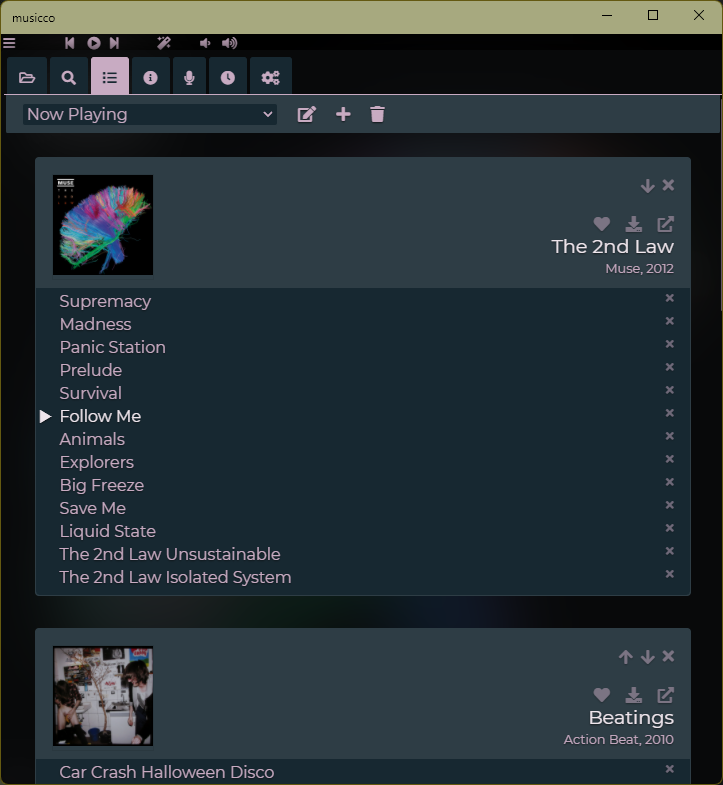Start playback with the play button

pos(94,43)
